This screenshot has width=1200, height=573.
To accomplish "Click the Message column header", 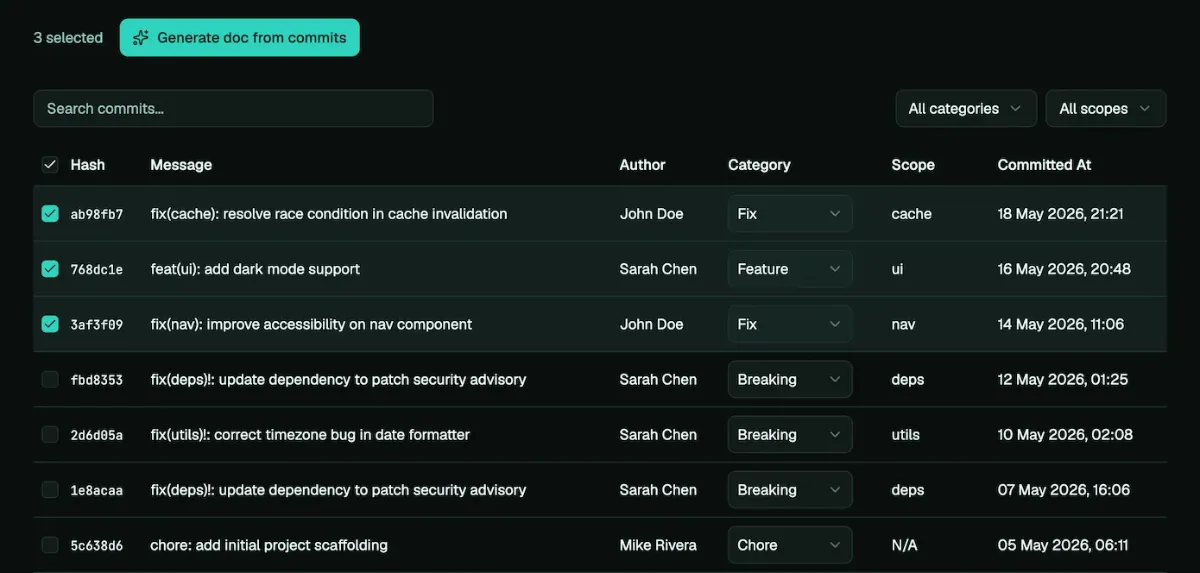I will tap(181, 165).
